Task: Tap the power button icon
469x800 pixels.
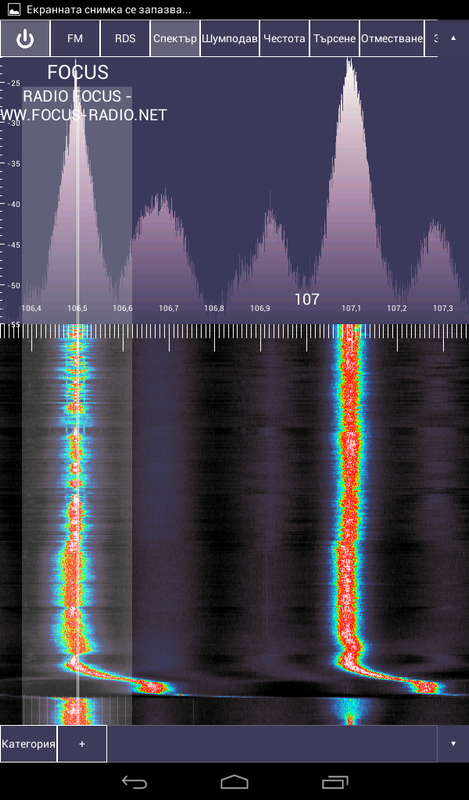Action: point(25,39)
